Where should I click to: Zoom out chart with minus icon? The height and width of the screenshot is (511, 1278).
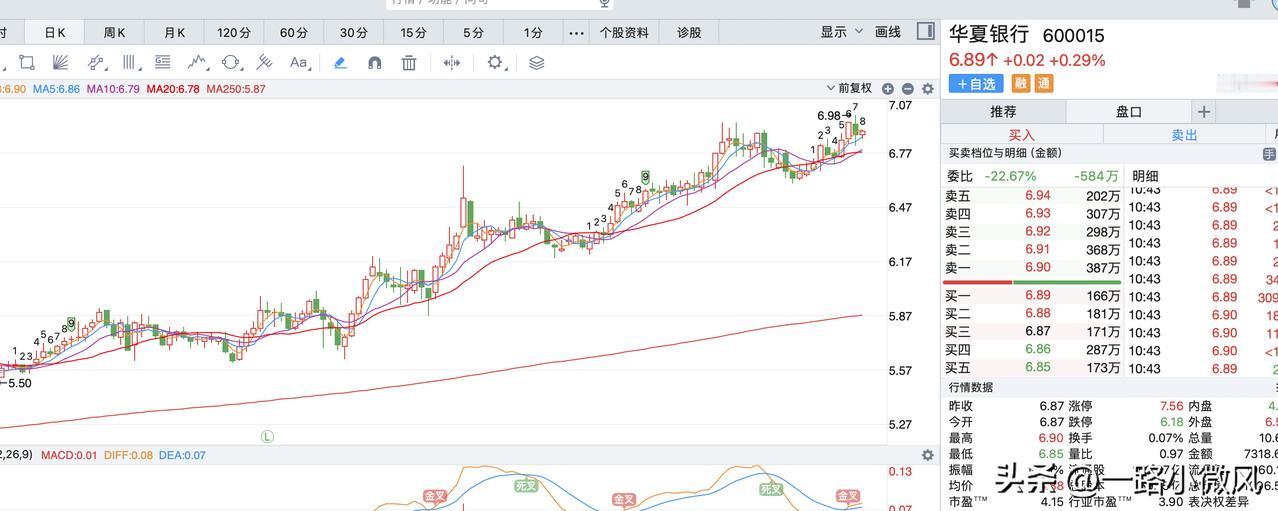(x=908, y=89)
